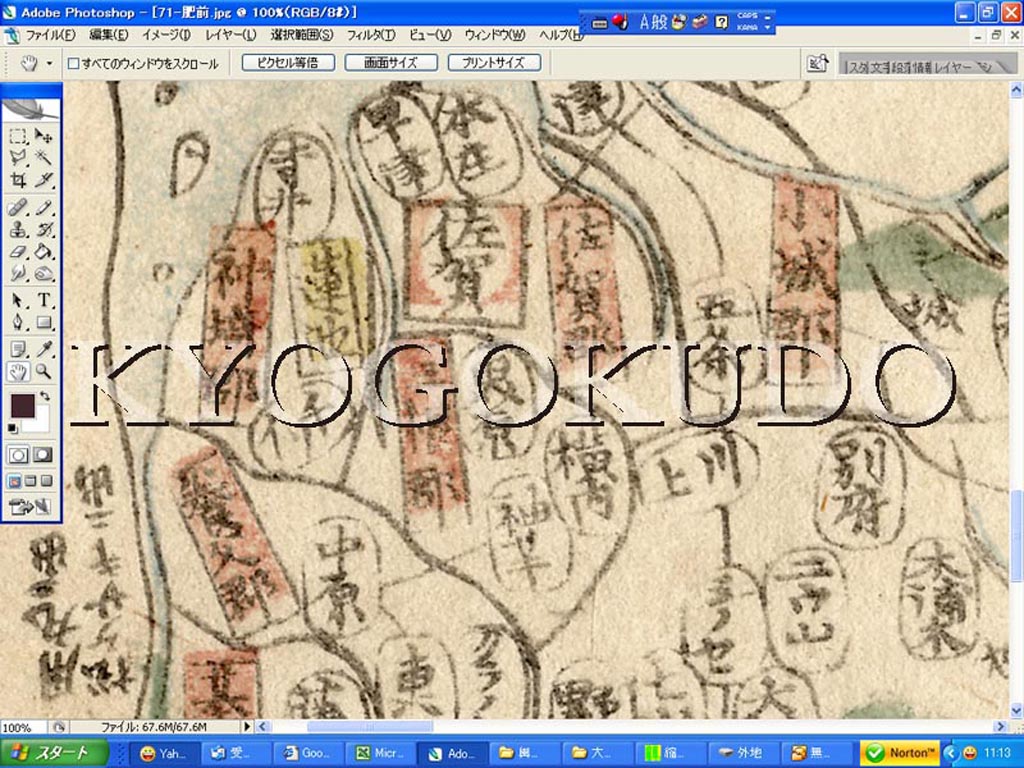The image size is (1024, 768).
Task: Set the dark foreground color swatch
Action: 22,405
